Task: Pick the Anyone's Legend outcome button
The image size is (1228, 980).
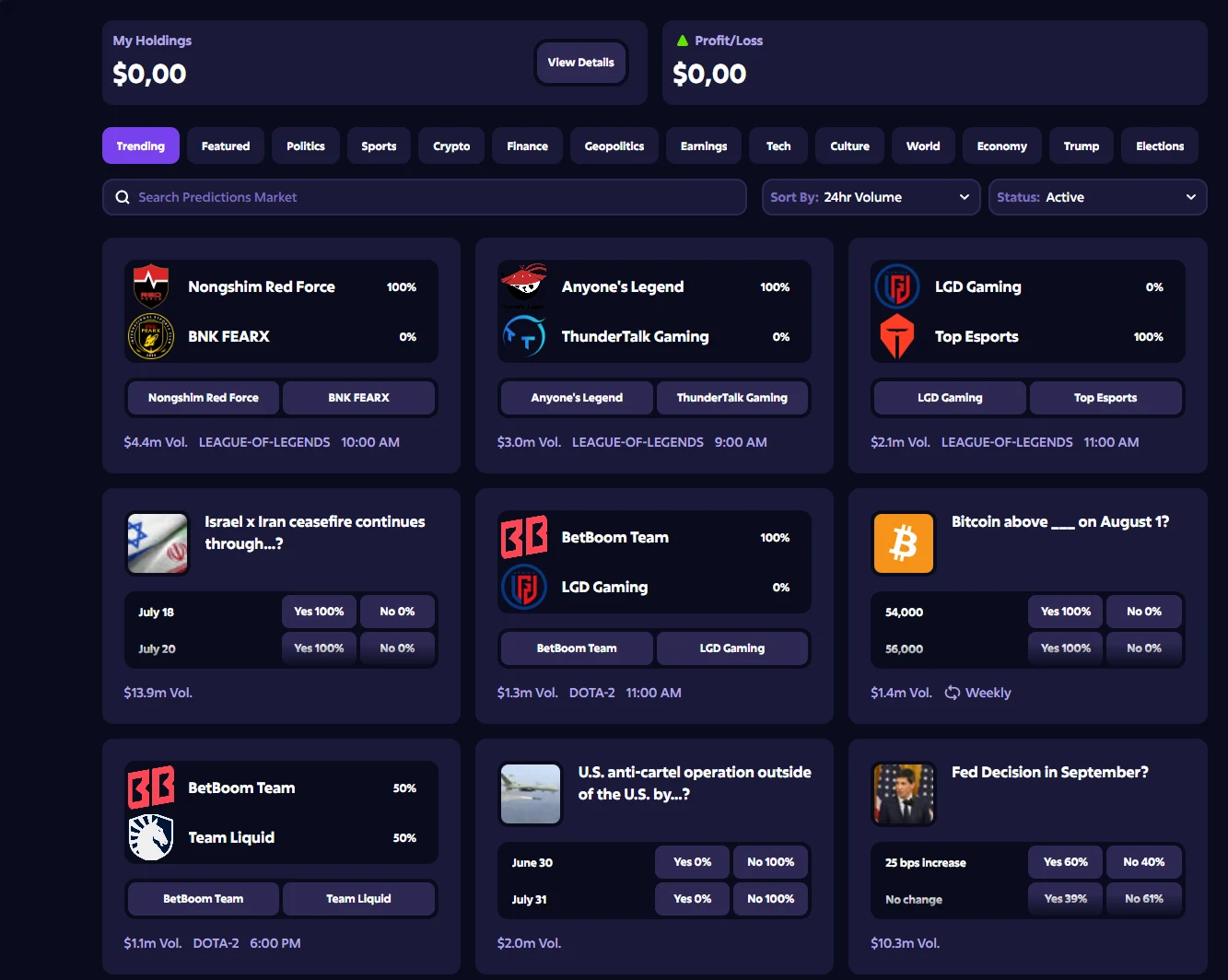Action: pyautogui.click(x=577, y=398)
